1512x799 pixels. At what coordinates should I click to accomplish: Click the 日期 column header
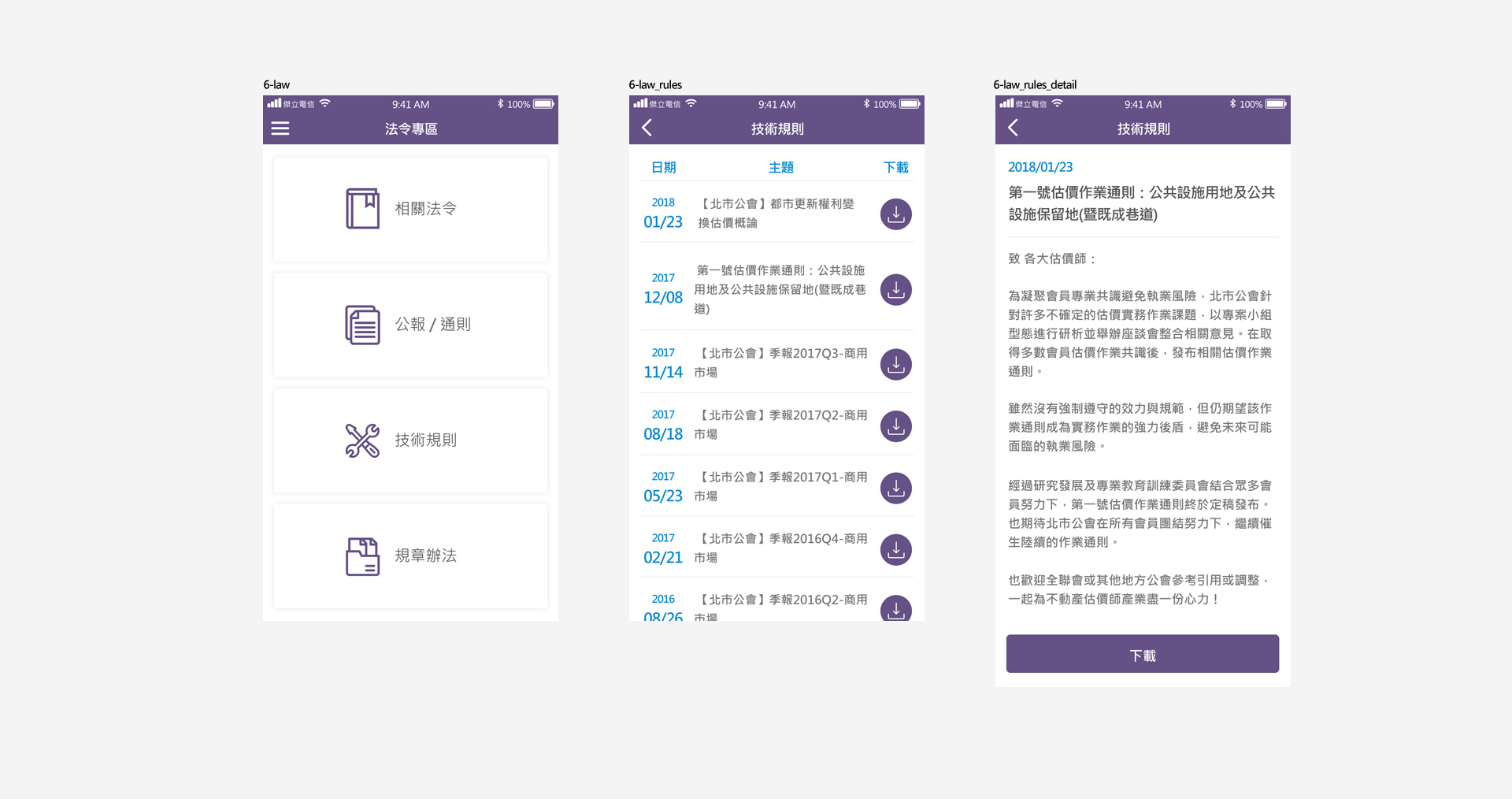tap(663, 168)
